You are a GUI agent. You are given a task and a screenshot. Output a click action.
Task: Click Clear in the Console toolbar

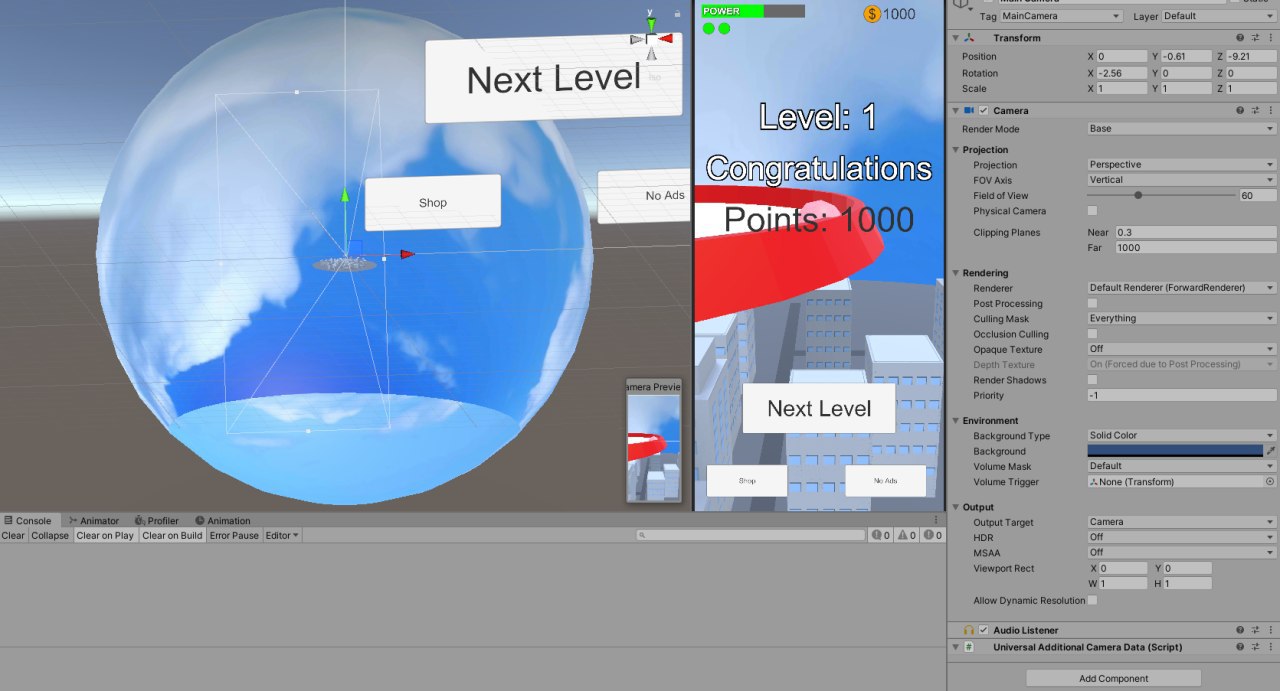pyautogui.click(x=13, y=536)
